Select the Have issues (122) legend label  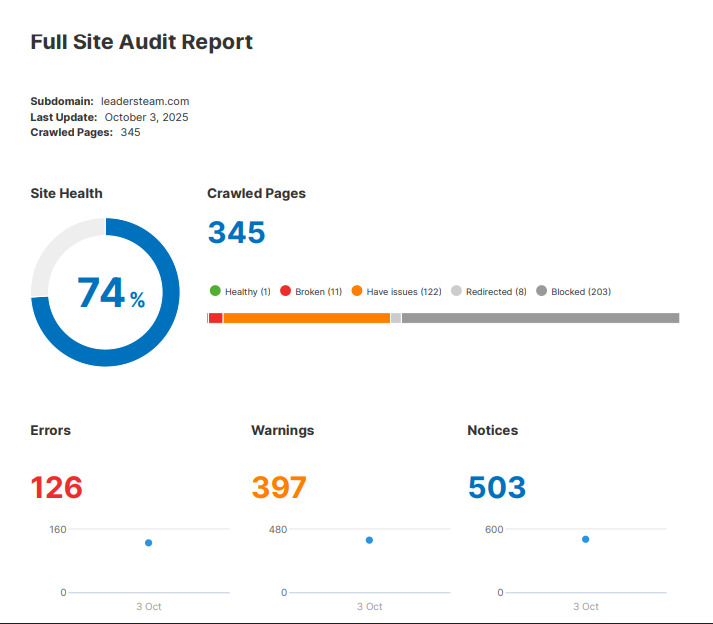pos(404,292)
